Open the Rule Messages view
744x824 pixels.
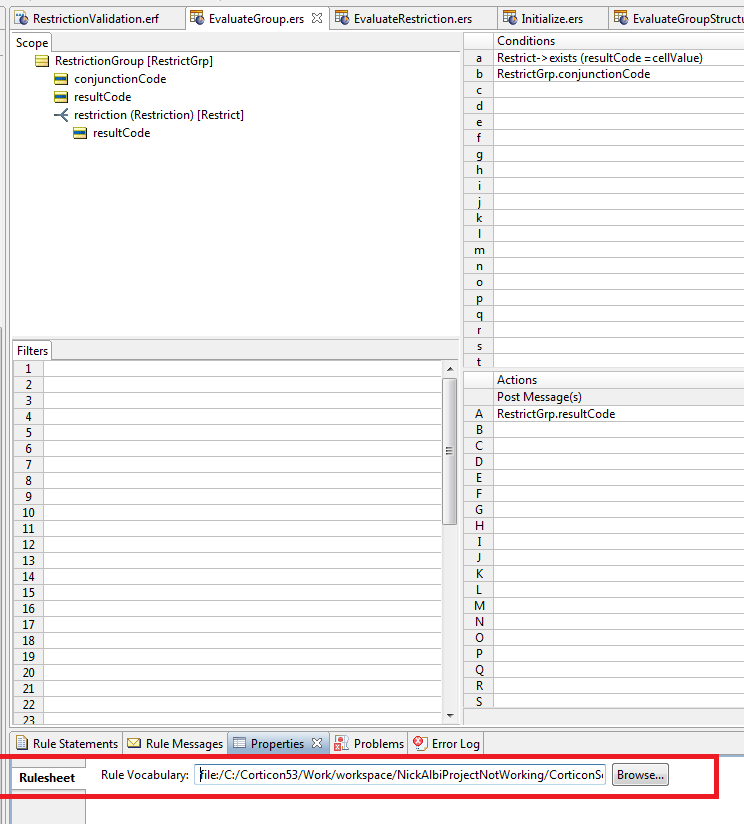(175, 744)
